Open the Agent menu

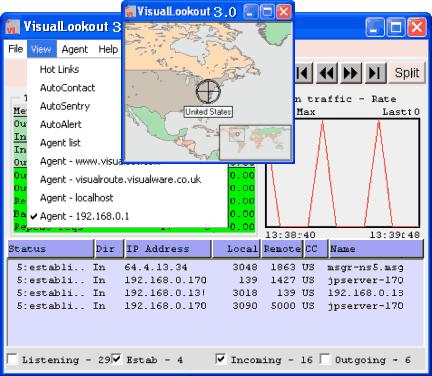[75, 49]
